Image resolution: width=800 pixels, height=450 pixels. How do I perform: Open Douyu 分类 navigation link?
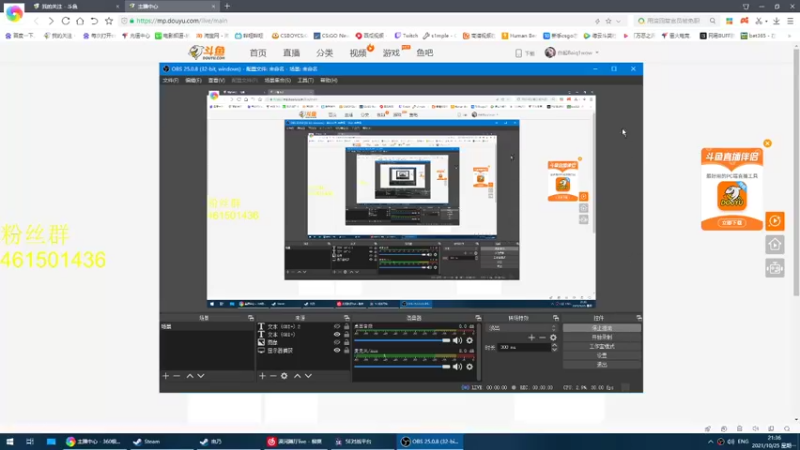pos(324,53)
